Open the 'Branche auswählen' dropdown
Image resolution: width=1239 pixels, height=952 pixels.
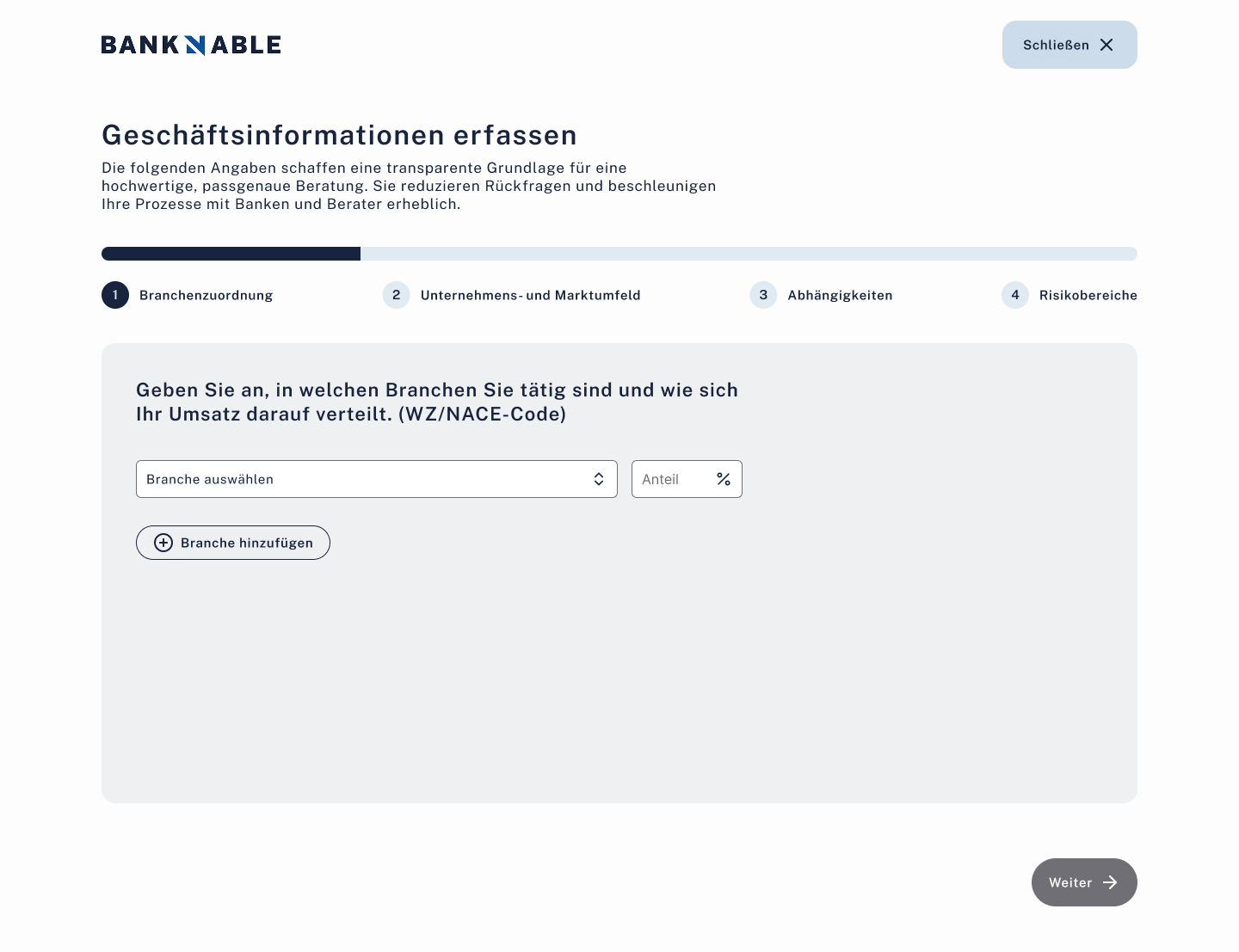coord(361,479)
